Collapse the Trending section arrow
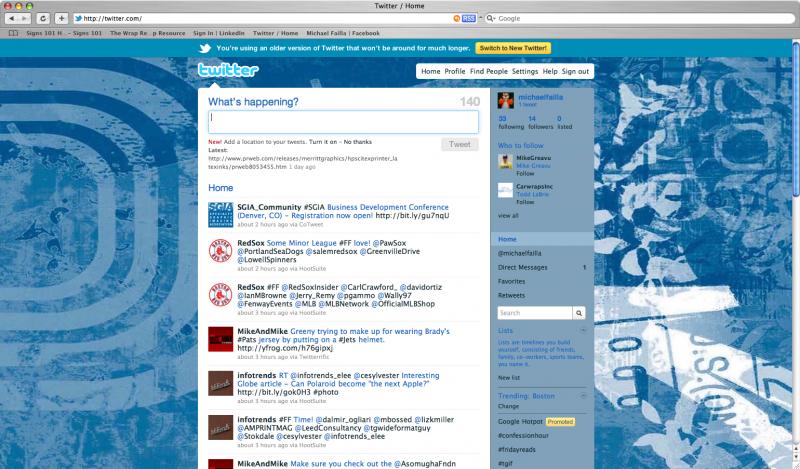Viewport: 800px width, 469px height. click(x=583, y=396)
